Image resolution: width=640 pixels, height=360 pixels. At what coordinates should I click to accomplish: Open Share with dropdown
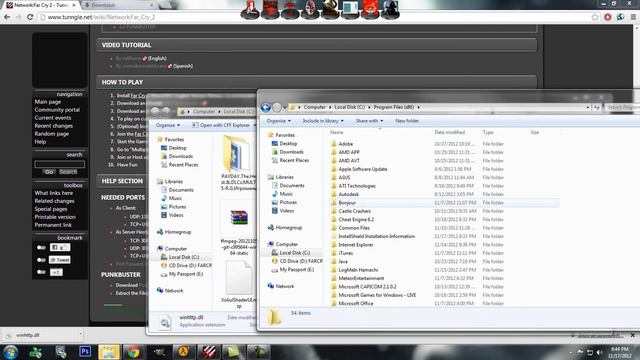pyautogui.click(x=369, y=121)
